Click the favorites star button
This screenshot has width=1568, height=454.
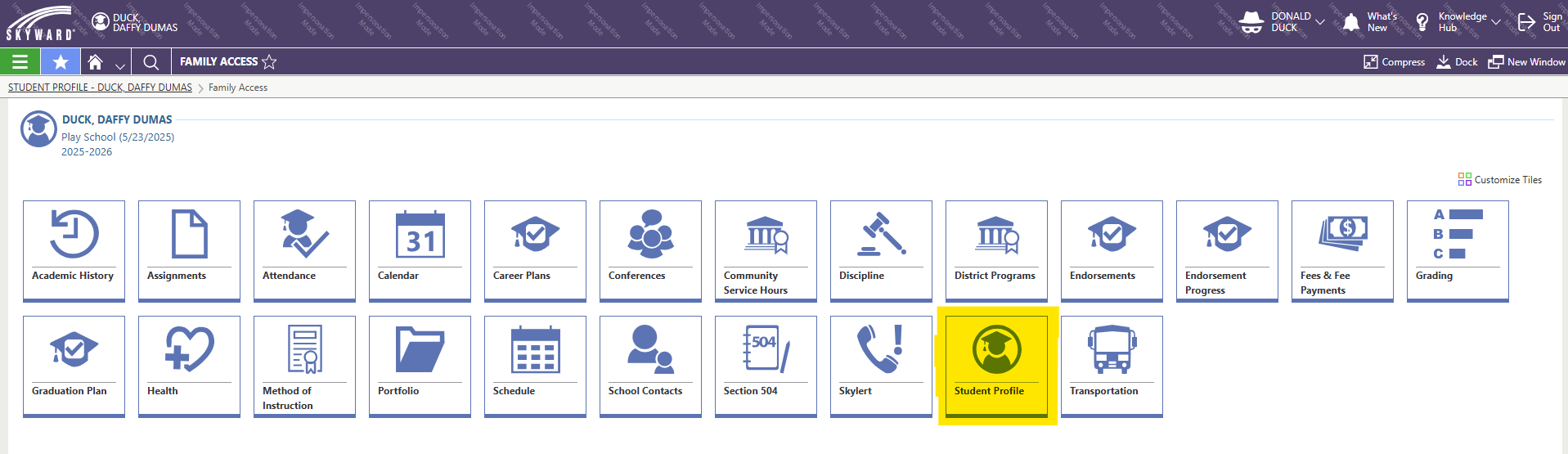pos(61,62)
